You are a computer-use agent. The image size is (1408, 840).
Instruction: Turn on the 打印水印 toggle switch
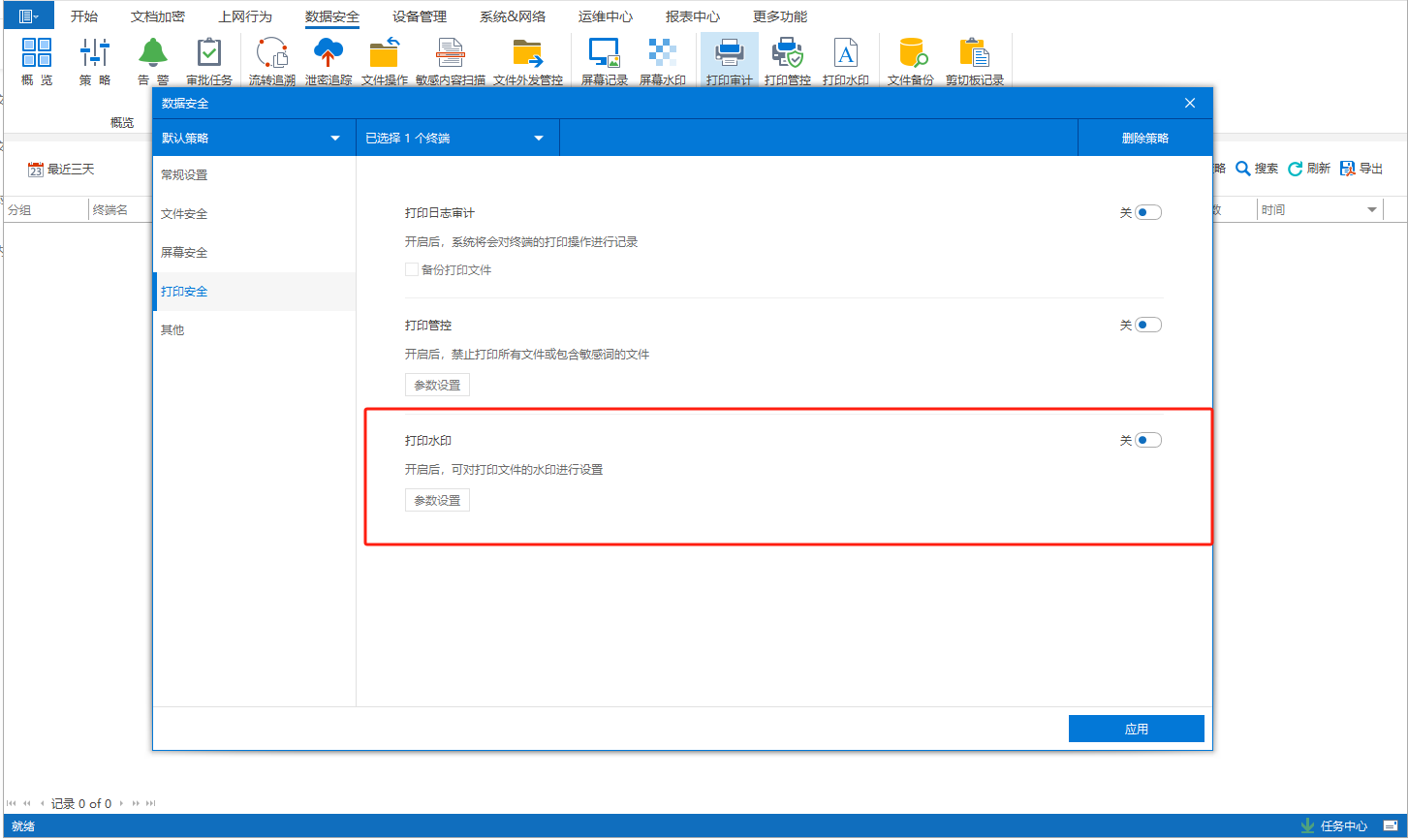coord(1148,441)
